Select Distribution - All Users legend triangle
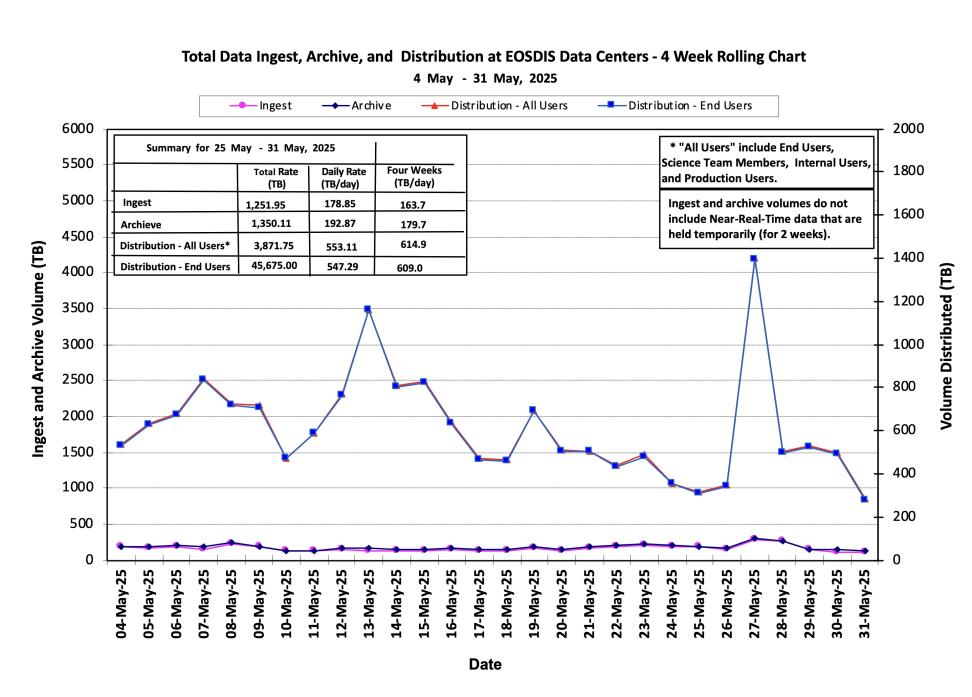Viewport: 972px width, 697px height. click(x=435, y=105)
